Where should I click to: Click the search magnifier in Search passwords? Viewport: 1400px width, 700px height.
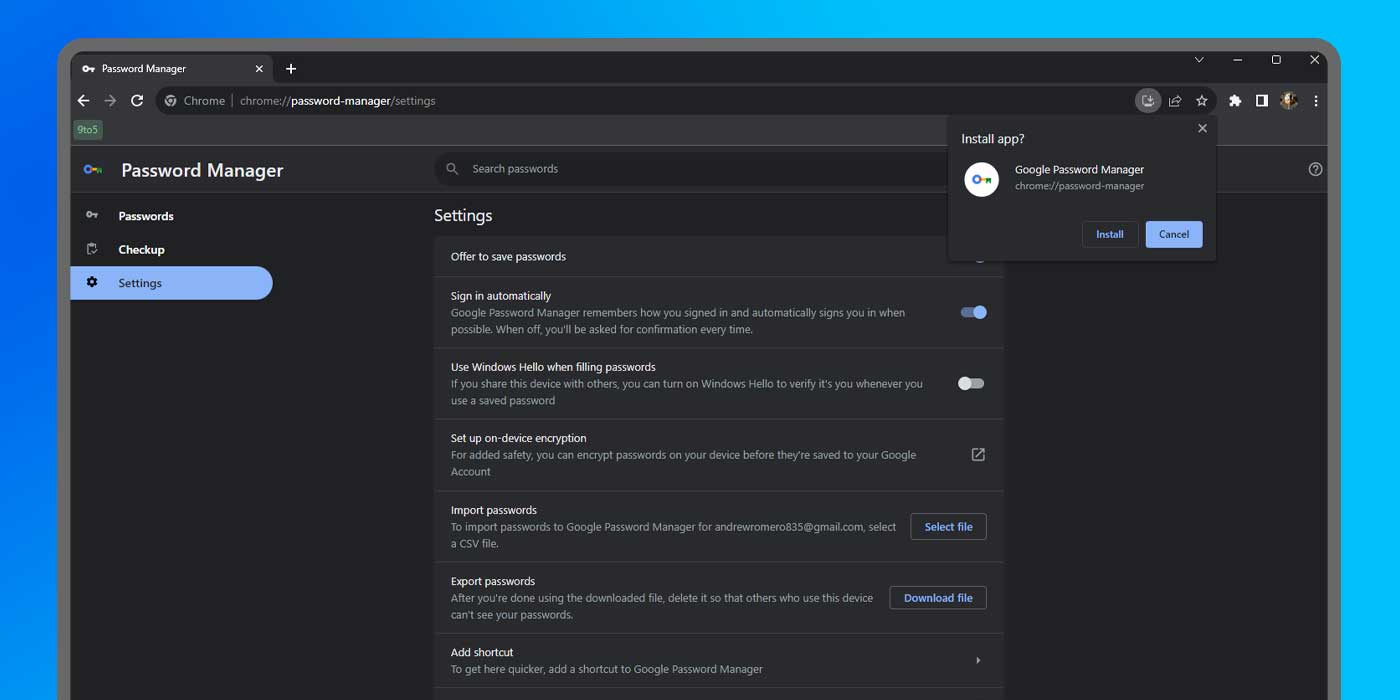pos(452,168)
